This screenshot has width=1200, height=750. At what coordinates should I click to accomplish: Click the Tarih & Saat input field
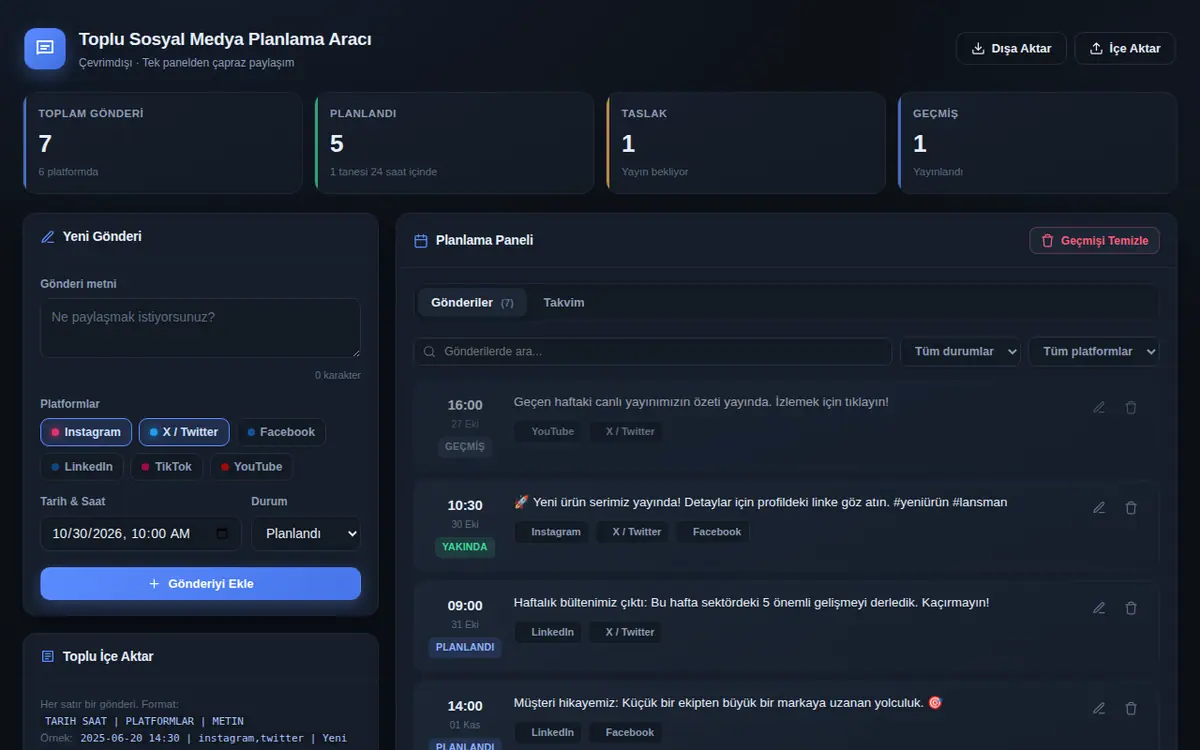141,534
